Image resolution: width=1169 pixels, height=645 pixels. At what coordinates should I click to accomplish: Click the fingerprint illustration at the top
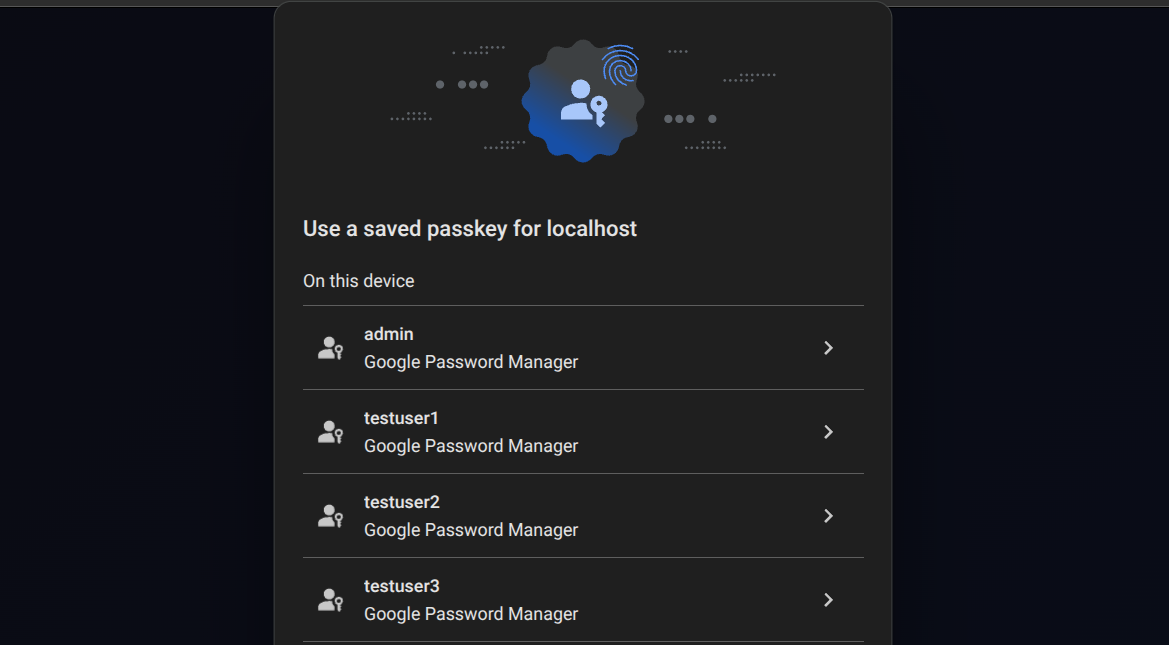(x=620, y=66)
